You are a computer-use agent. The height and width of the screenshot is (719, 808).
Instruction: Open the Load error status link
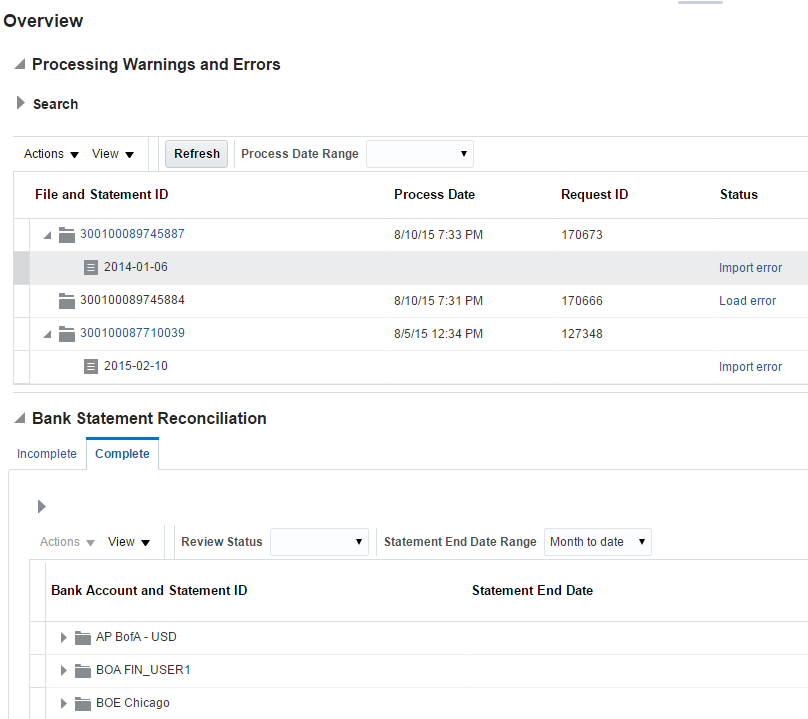[x=747, y=301]
